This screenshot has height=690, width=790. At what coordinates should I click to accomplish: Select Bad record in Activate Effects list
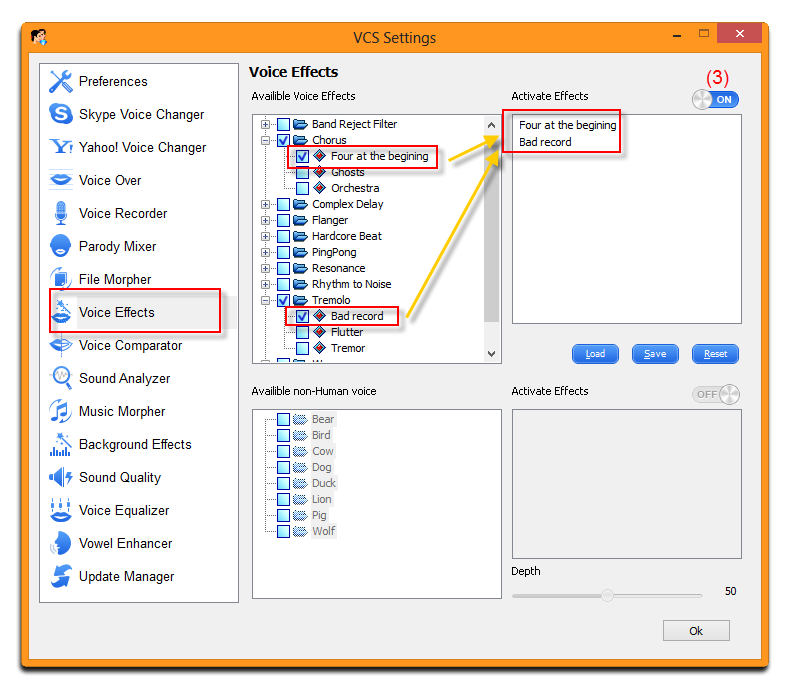545,142
